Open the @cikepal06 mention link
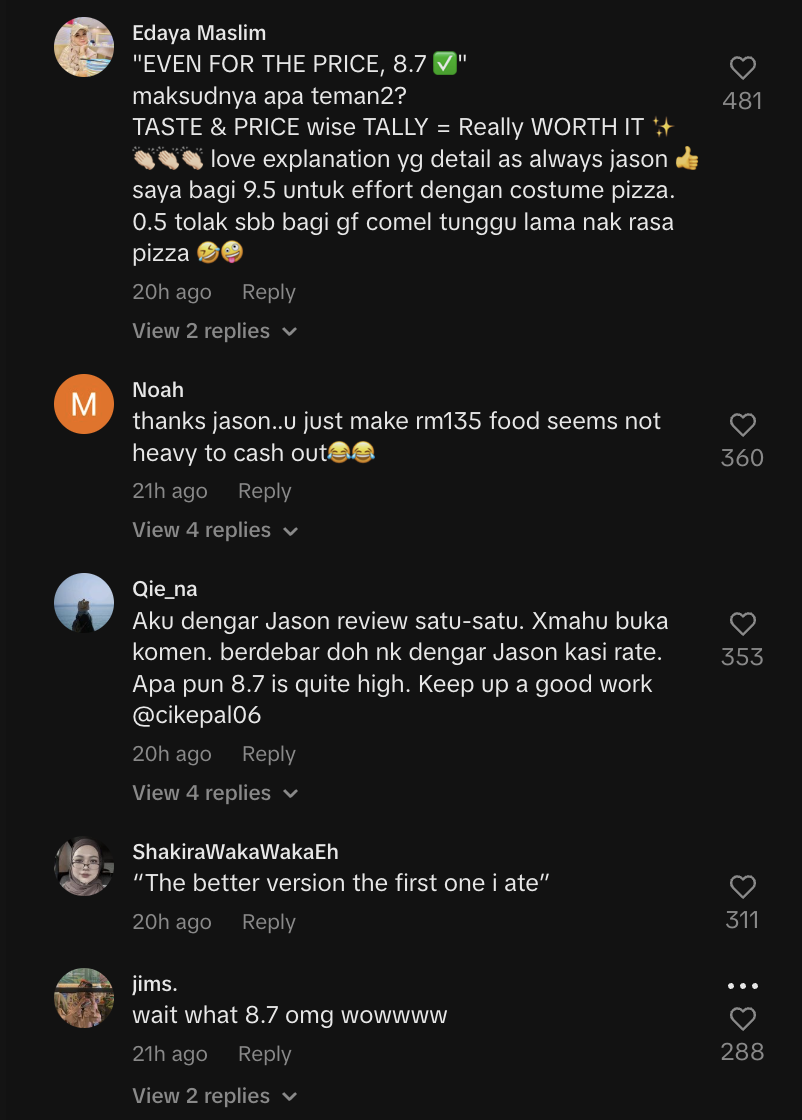The height and width of the screenshot is (1120, 802). click(x=196, y=717)
